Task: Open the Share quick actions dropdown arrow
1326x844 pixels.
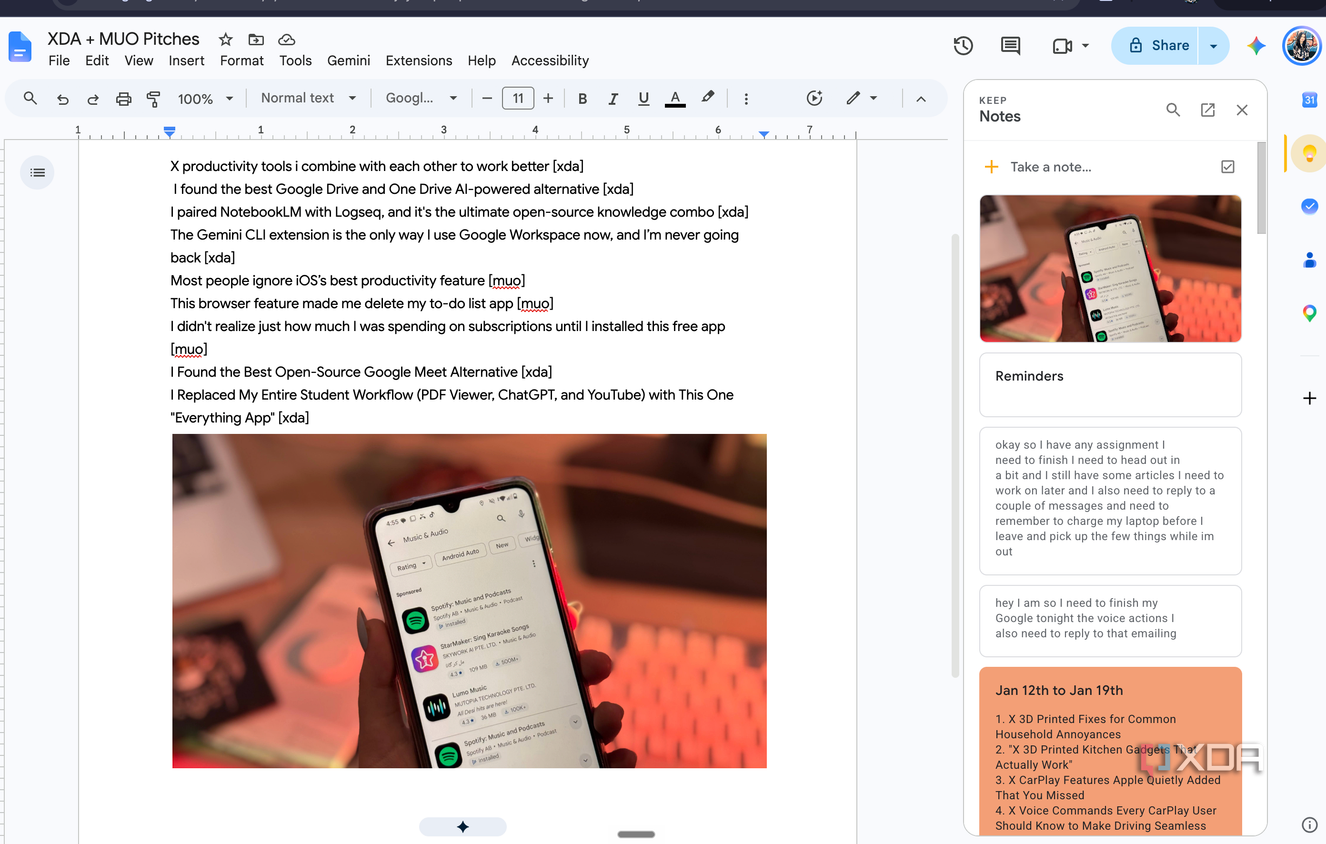Action: [1214, 46]
